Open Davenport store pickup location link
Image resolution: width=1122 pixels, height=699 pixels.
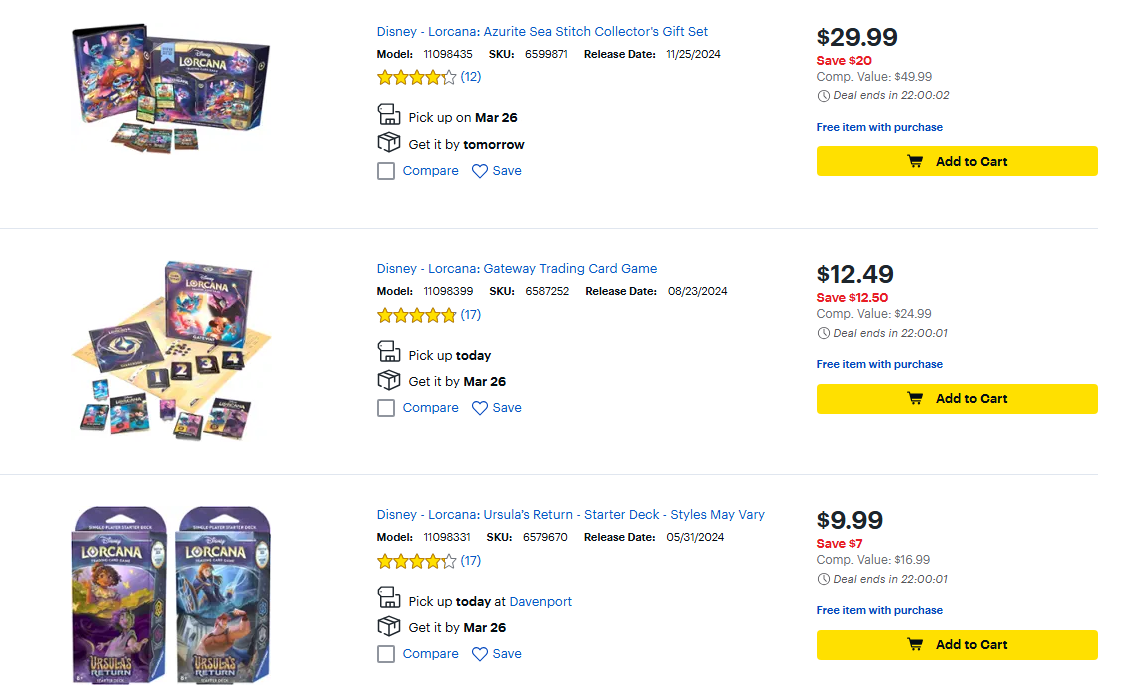coord(540,602)
